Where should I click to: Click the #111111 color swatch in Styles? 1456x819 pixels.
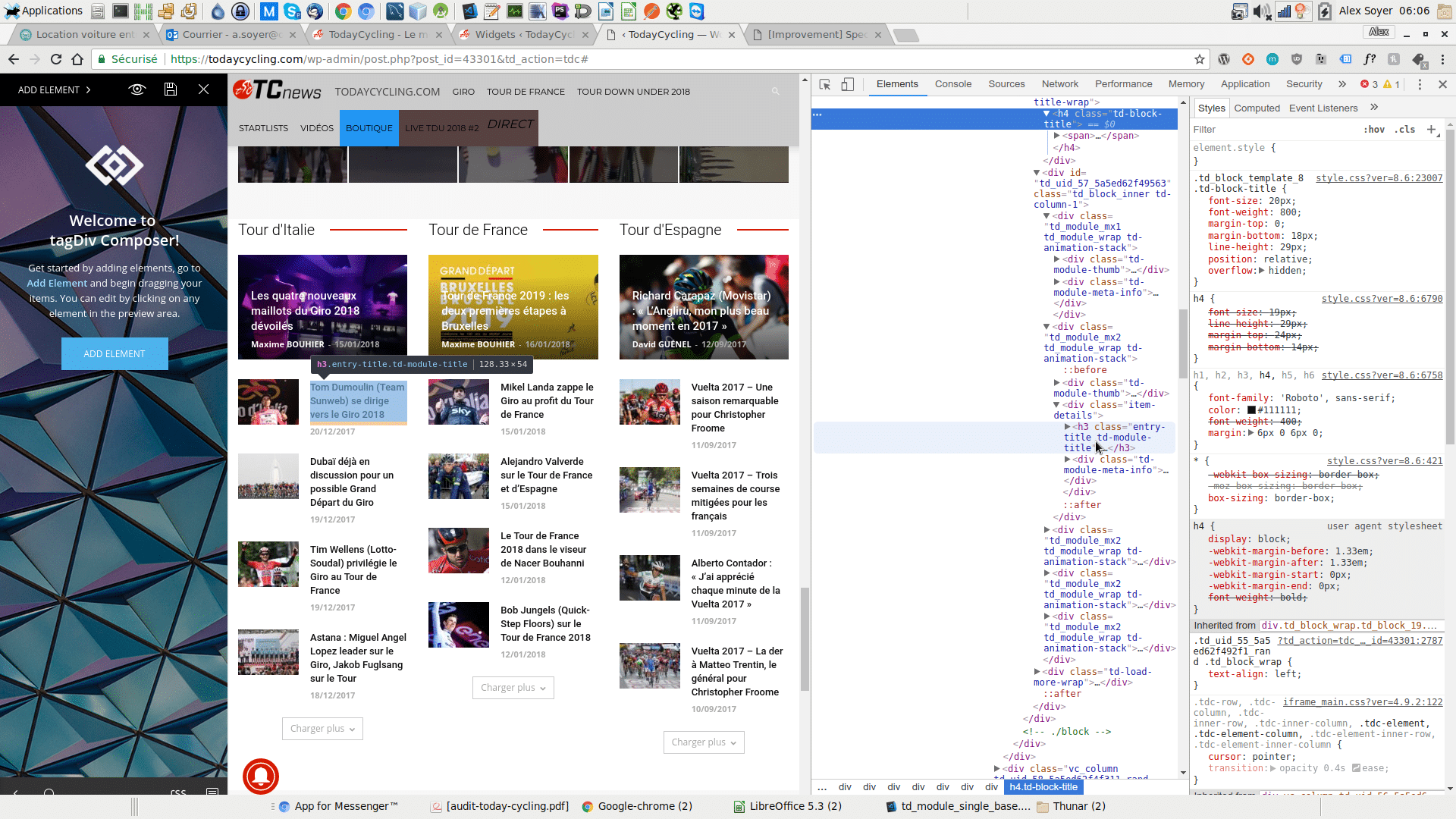[x=1251, y=410]
